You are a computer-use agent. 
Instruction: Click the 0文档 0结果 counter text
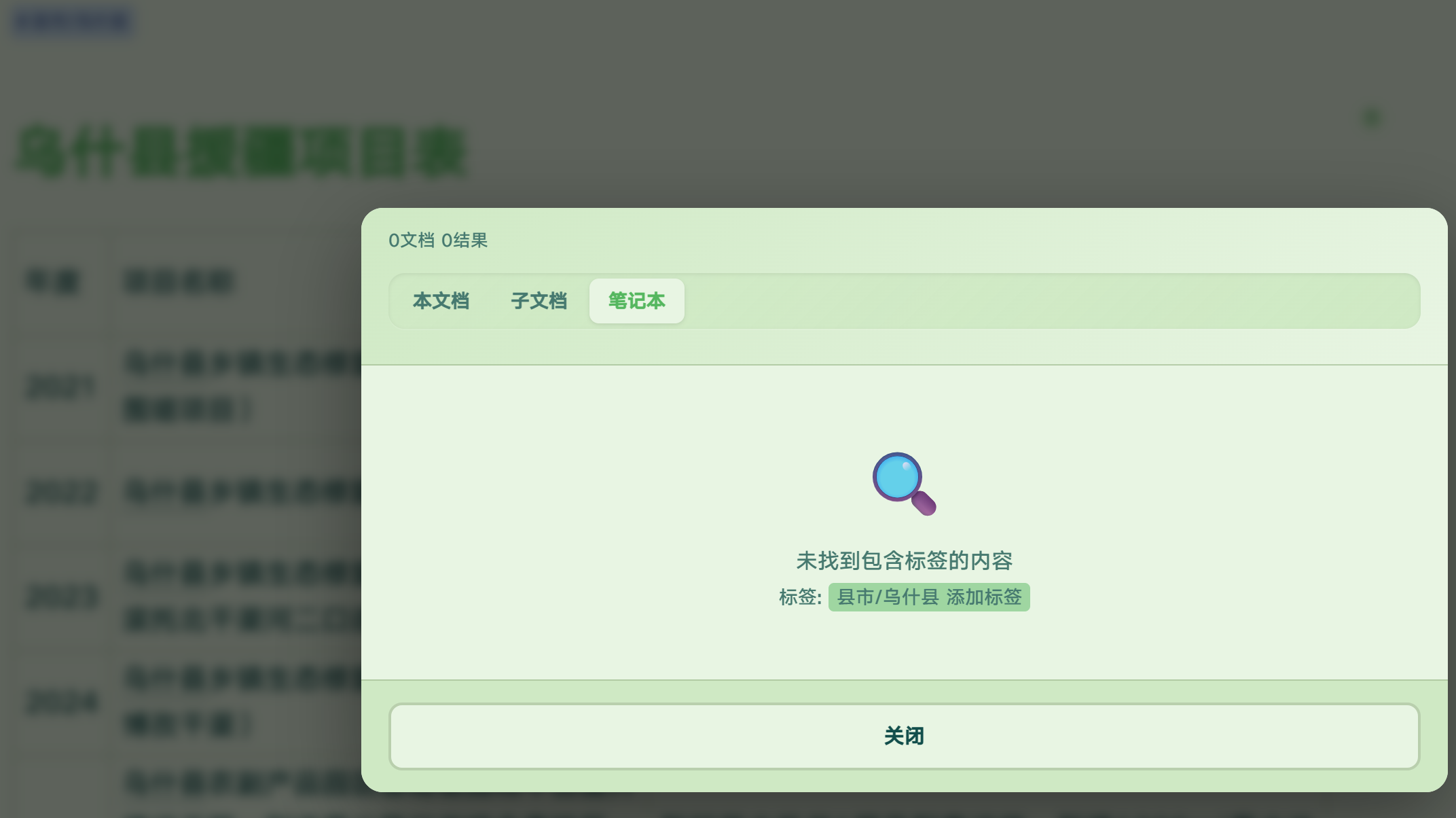(x=438, y=241)
